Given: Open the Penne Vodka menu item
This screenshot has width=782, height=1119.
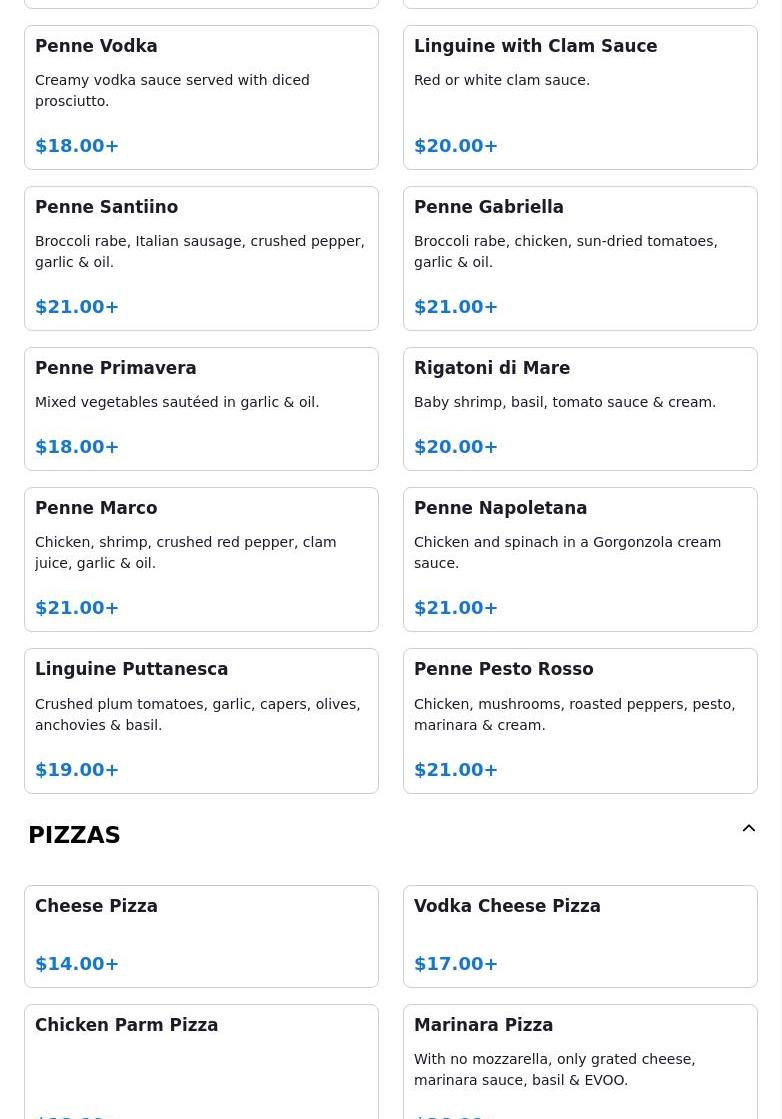Looking at the screenshot, I should [x=201, y=97].
